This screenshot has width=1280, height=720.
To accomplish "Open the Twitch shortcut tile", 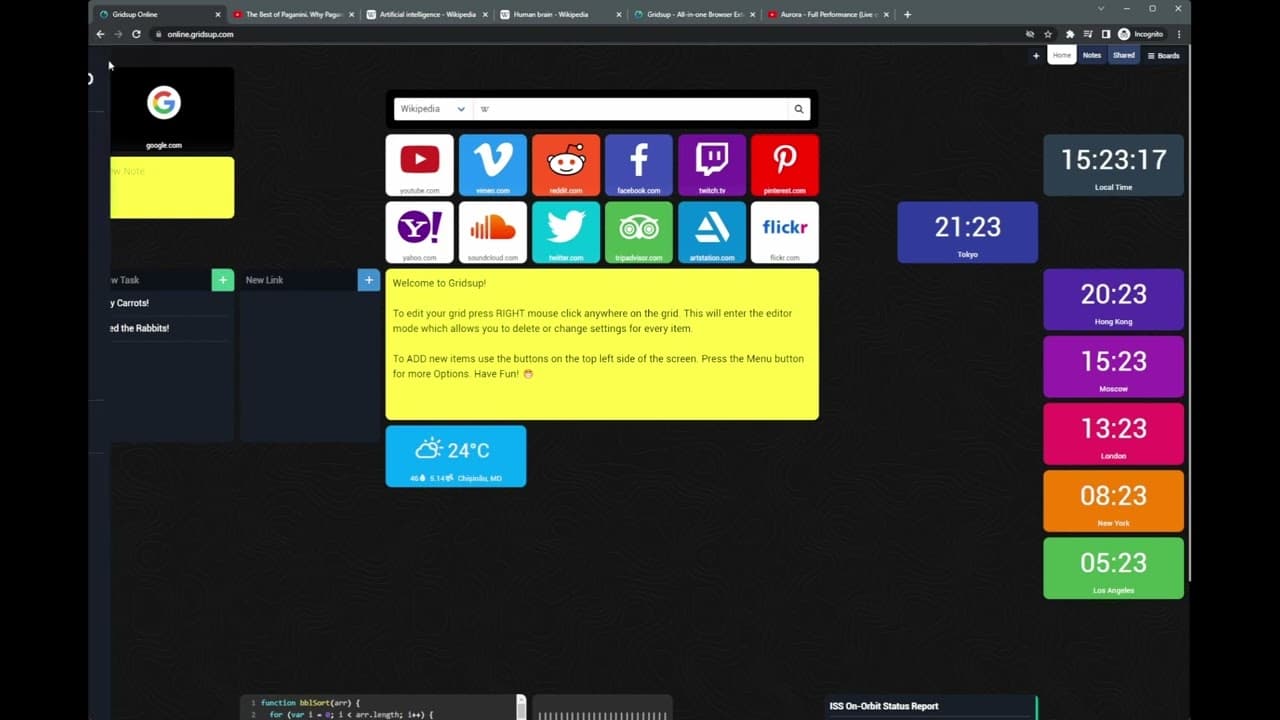I will click(x=711, y=165).
